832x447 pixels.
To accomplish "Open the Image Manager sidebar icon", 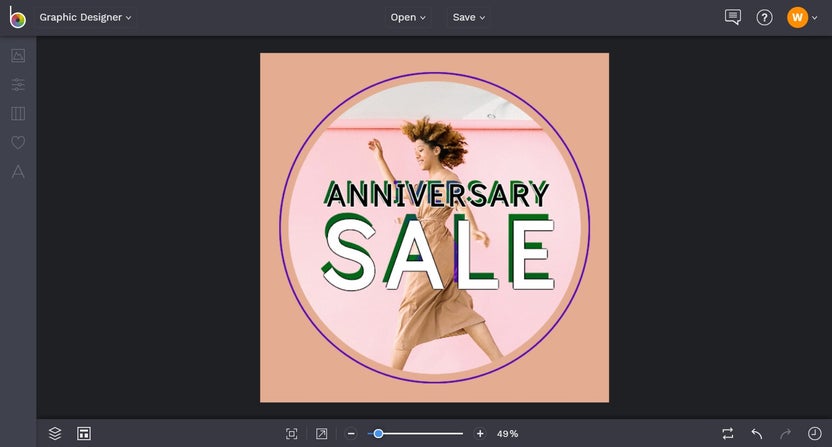I will click(18, 56).
